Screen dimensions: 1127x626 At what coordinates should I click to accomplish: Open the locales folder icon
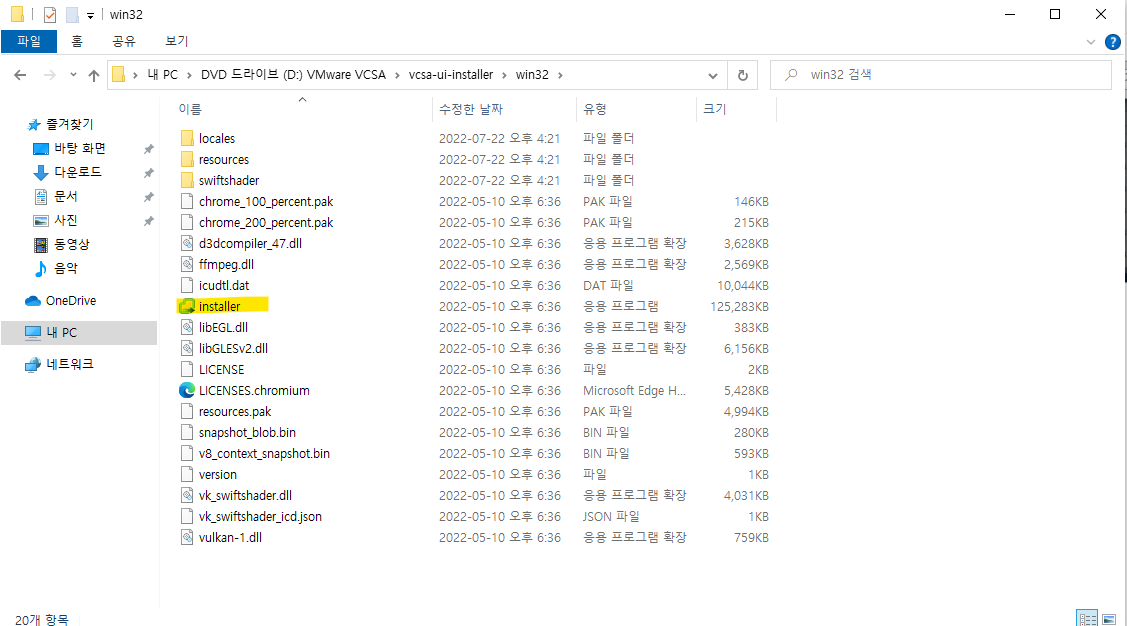(x=187, y=138)
